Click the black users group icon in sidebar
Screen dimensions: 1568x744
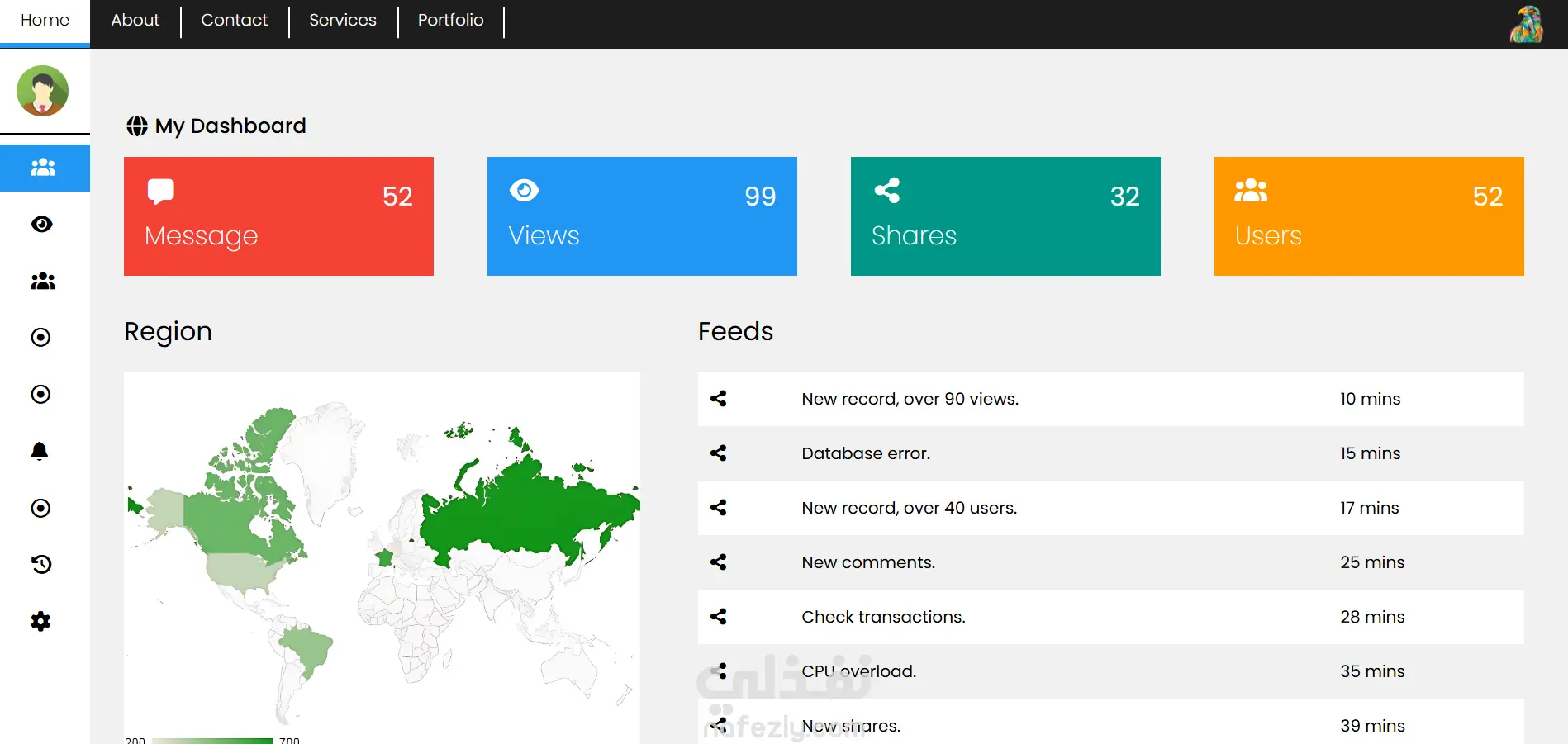pyautogui.click(x=43, y=282)
